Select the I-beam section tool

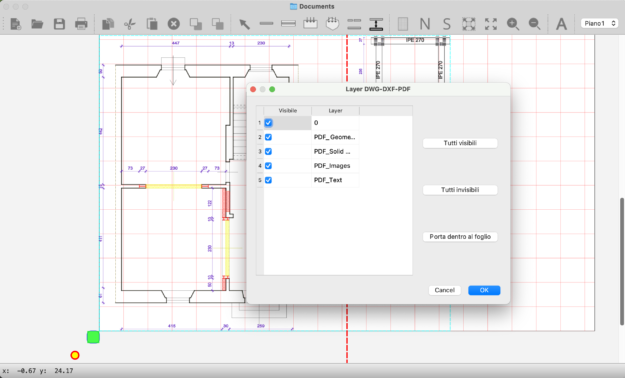click(376, 24)
